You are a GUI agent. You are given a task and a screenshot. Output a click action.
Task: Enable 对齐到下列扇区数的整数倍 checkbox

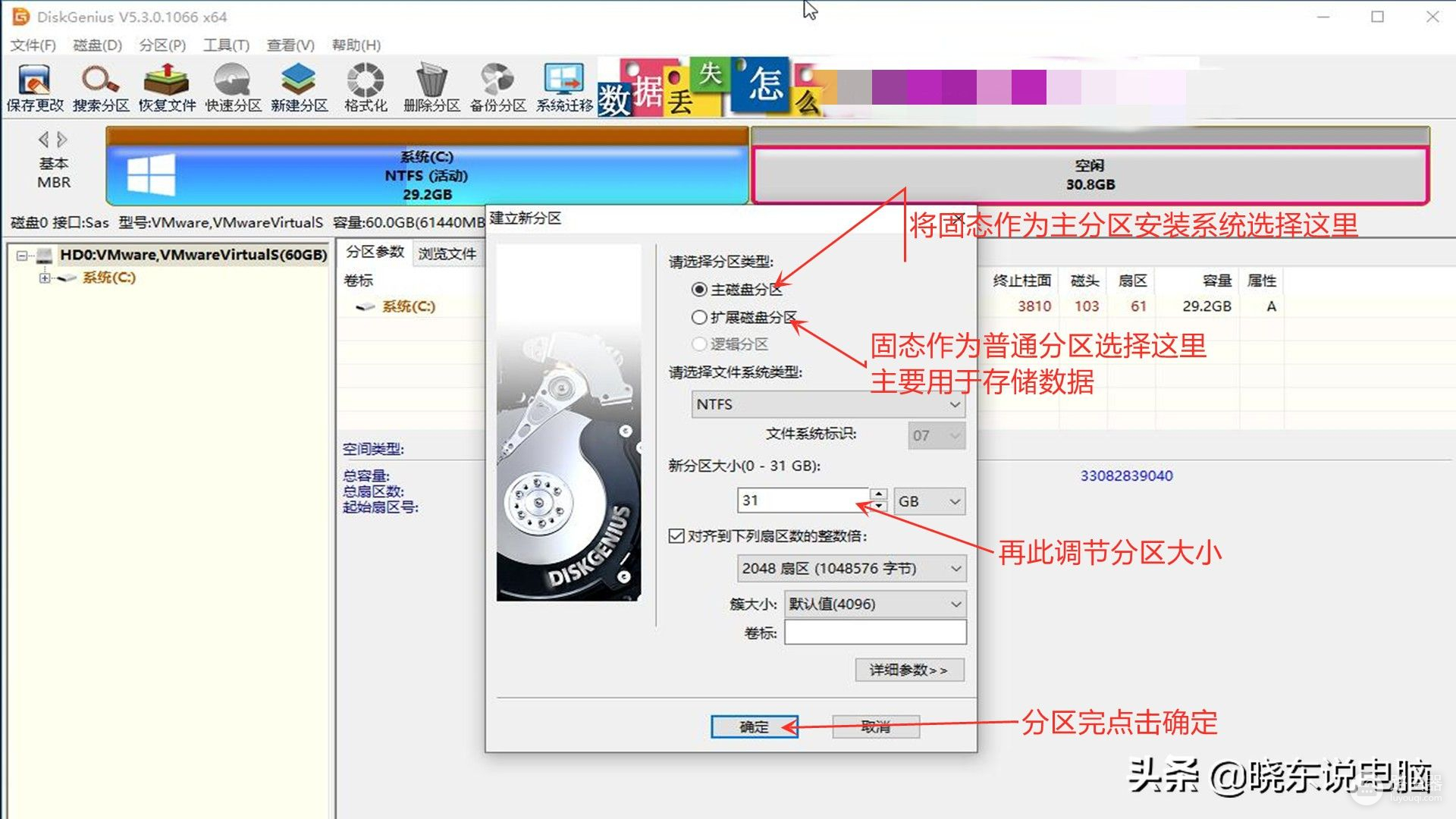click(x=675, y=536)
